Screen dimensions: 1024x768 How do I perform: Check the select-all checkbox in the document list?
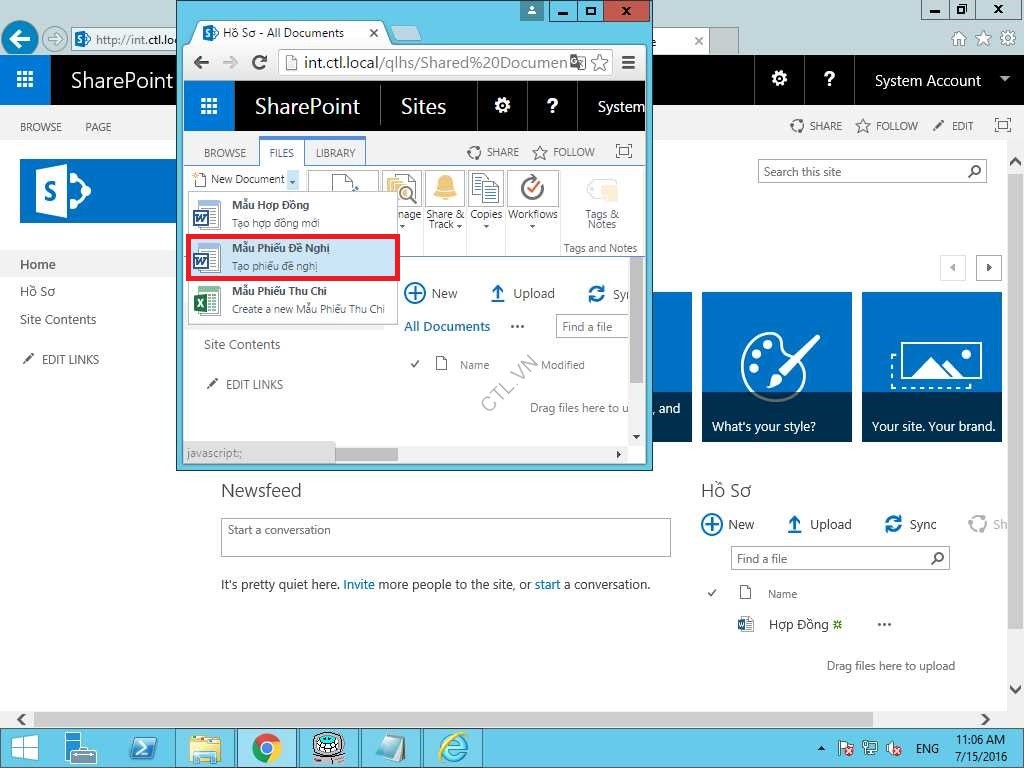[415, 364]
